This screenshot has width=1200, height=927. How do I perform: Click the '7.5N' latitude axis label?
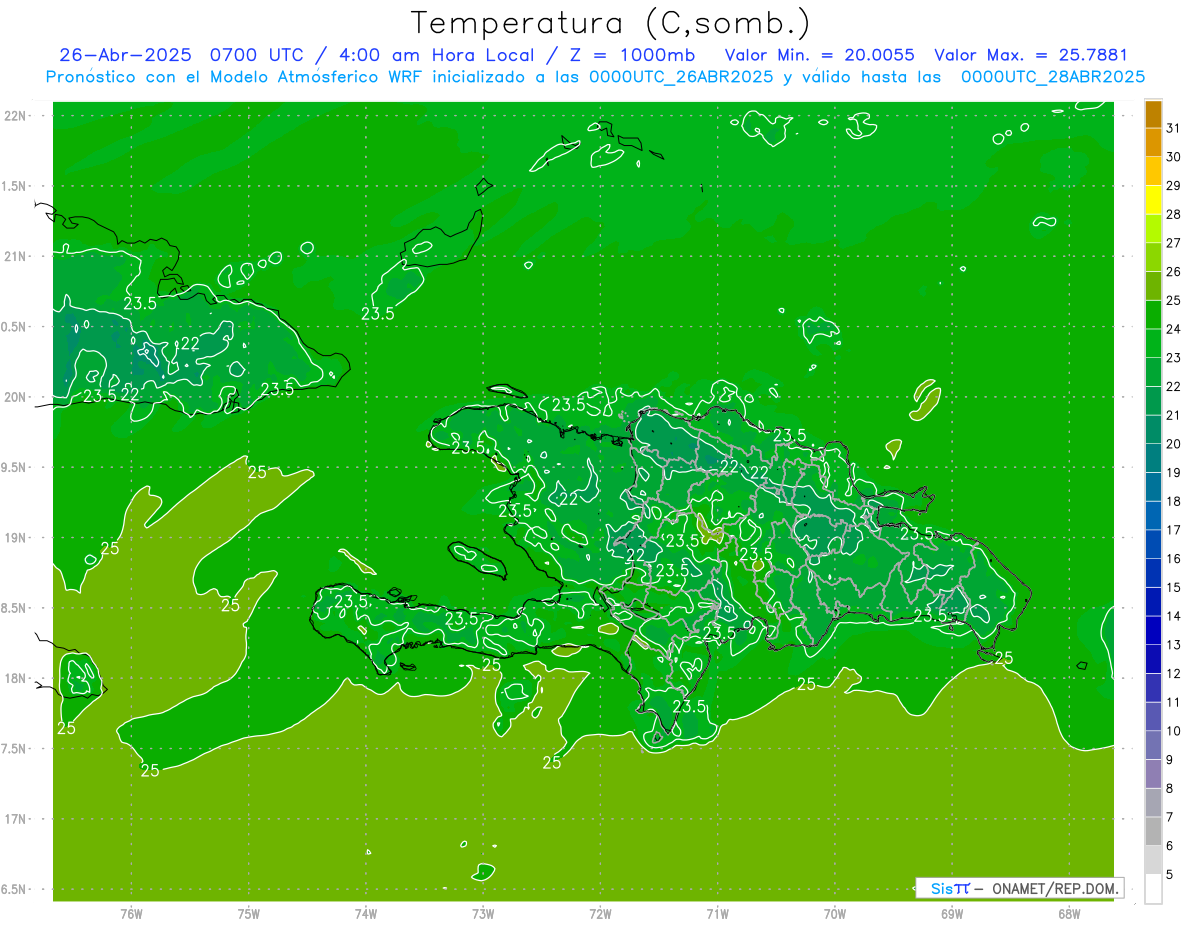coord(15,749)
